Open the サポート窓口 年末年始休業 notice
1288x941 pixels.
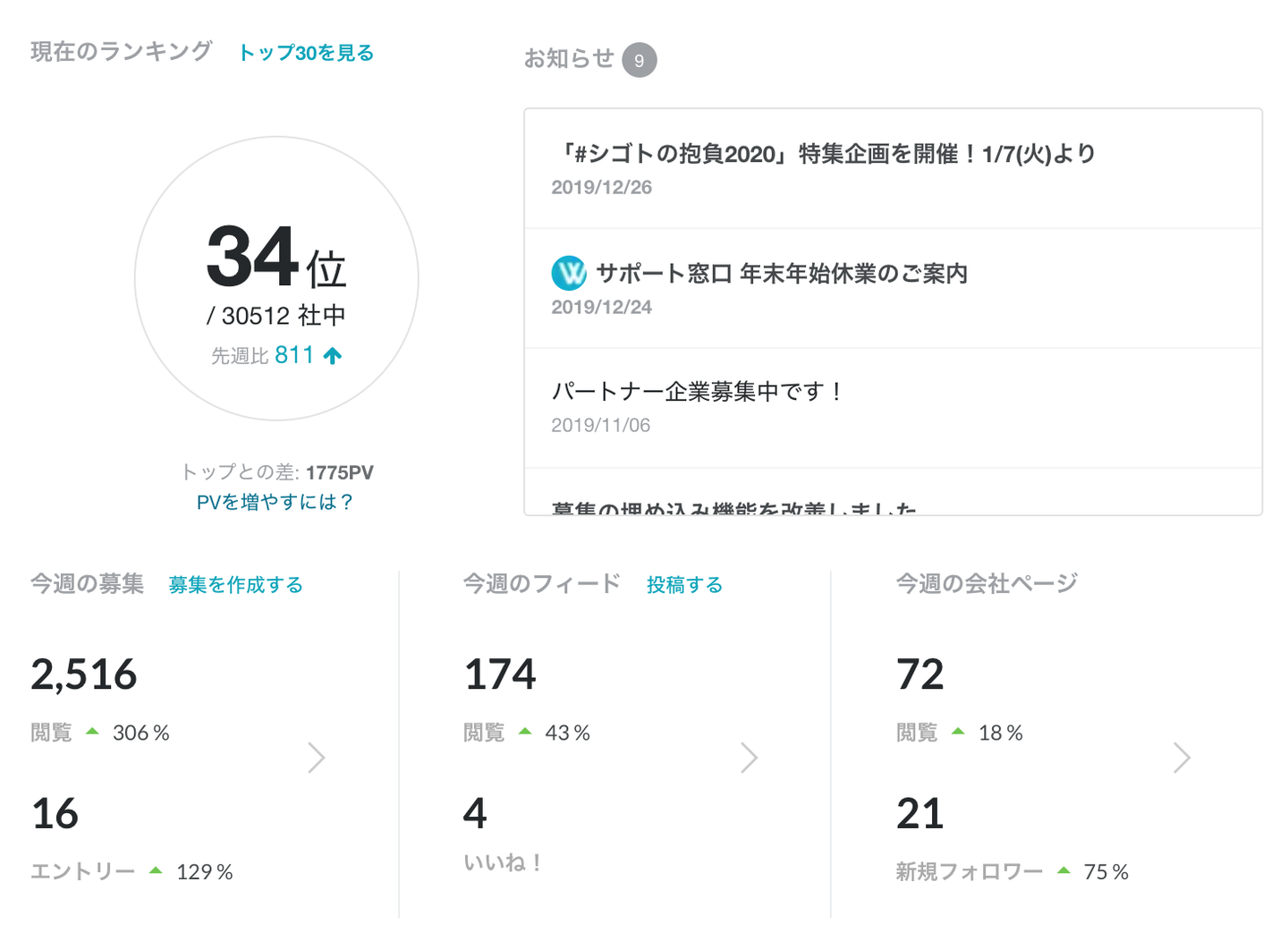782,274
